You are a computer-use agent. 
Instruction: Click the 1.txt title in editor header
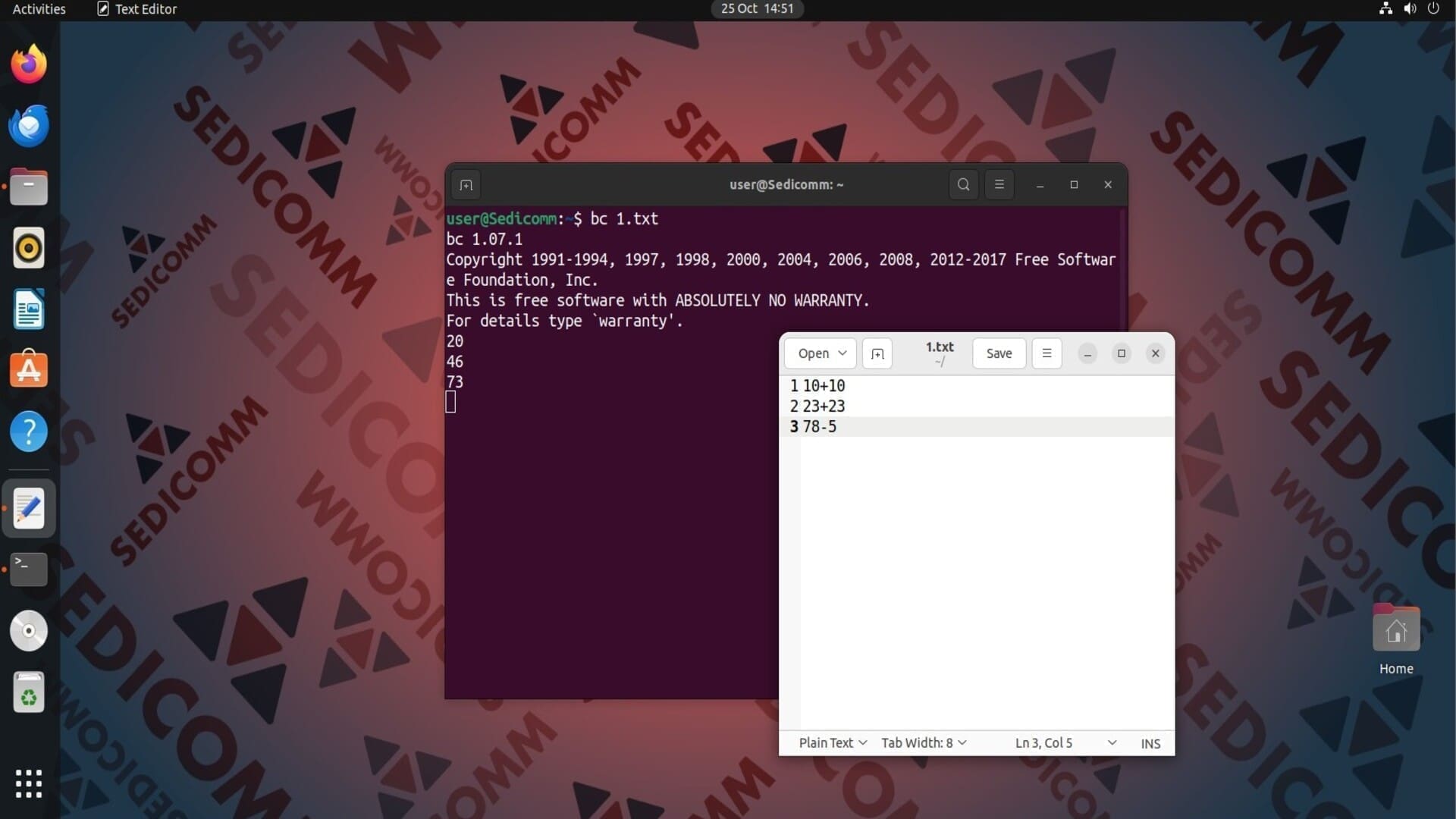coord(940,347)
